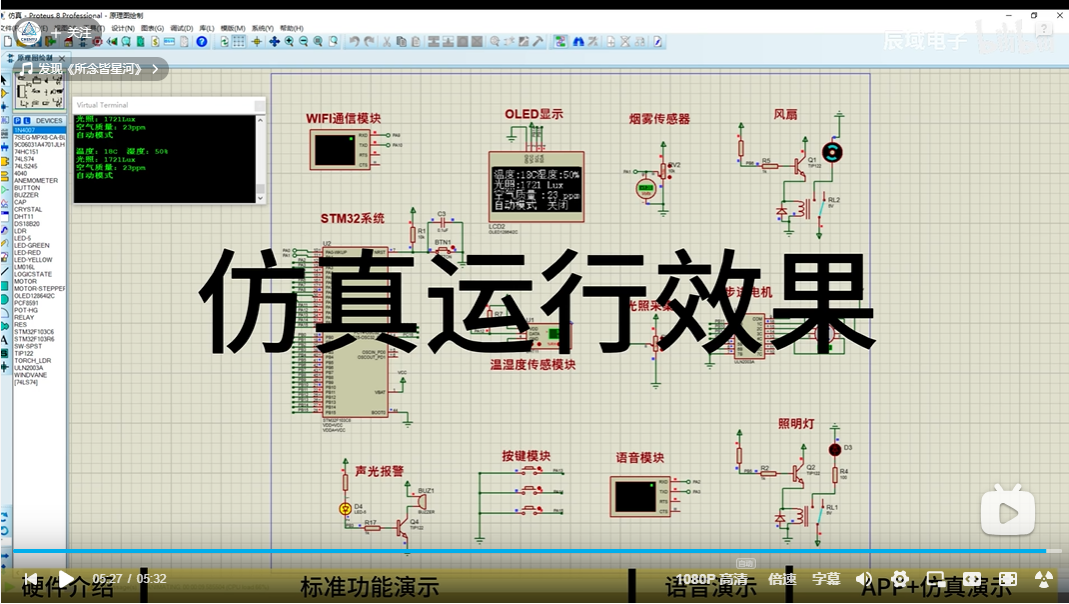Click the L library button beside DEVICES

tap(25, 121)
